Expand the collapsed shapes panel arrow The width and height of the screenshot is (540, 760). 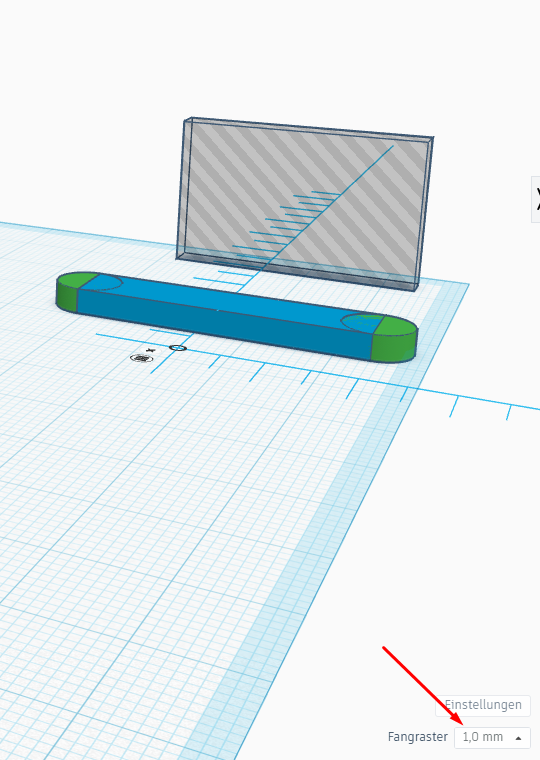pos(536,199)
